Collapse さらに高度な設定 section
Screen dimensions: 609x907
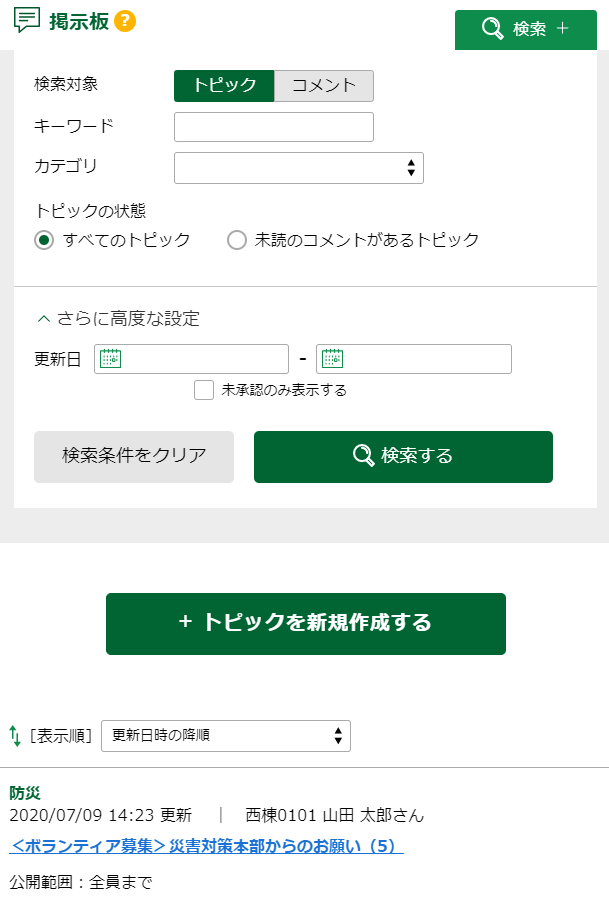(x=118, y=319)
